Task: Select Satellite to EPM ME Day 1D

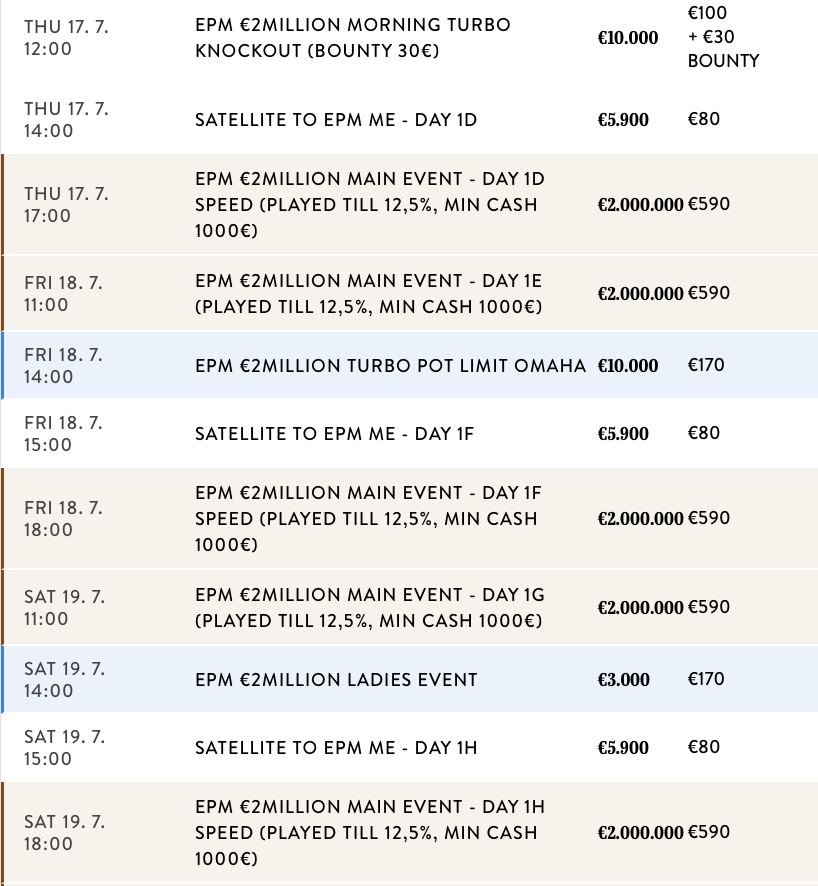Action: click(x=335, y=120)
